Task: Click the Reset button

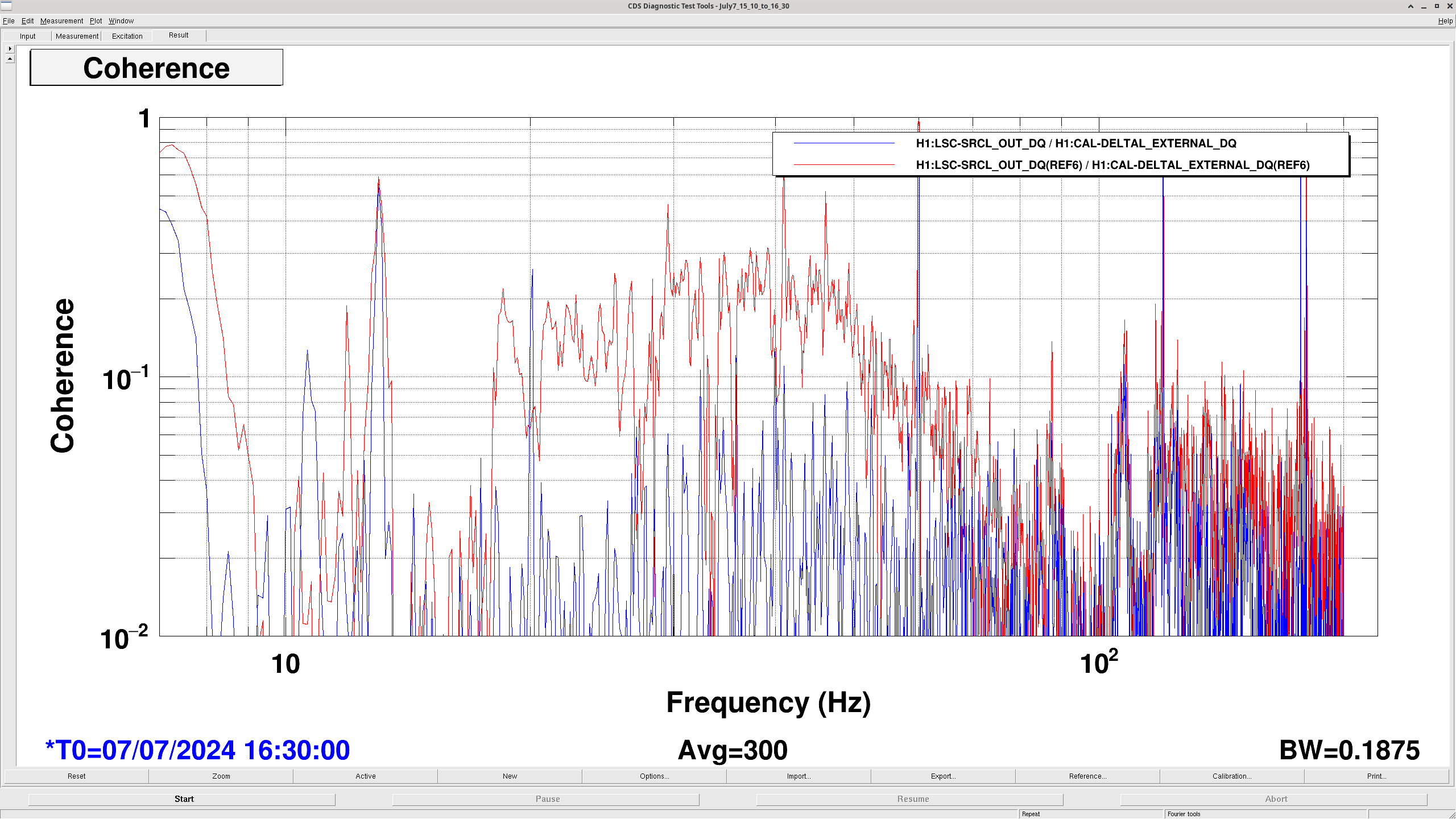Action: point(76,776)
